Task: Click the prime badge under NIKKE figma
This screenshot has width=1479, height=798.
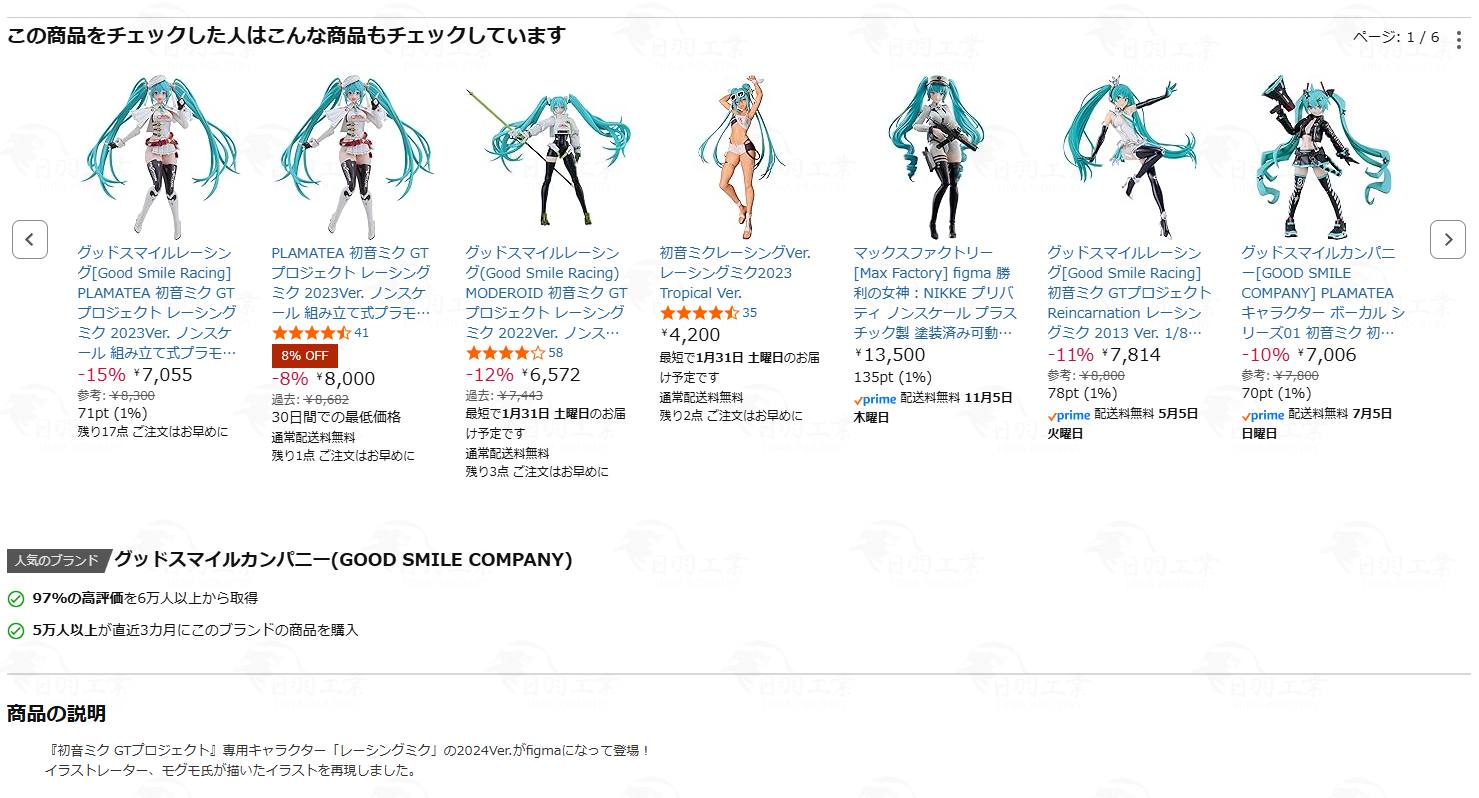Action: (875, 399)
